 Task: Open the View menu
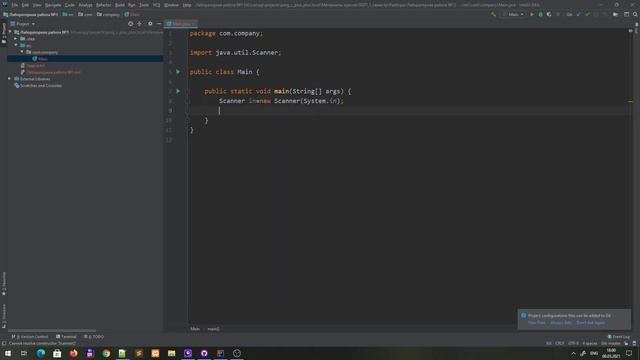pyautogui.click(x=37, y=5)
